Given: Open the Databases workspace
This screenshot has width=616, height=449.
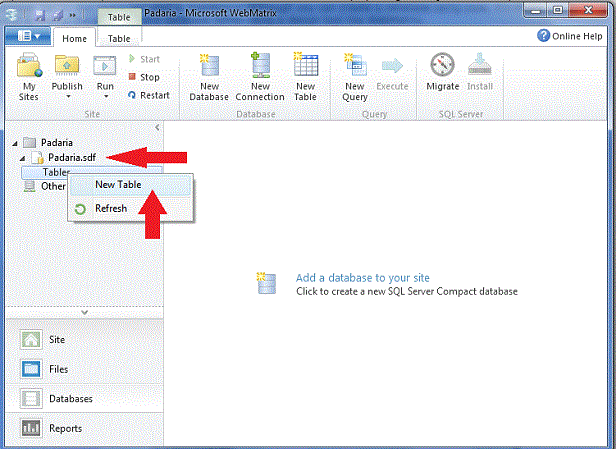Looking at the screenshot, I should click(x=84, y=398).
